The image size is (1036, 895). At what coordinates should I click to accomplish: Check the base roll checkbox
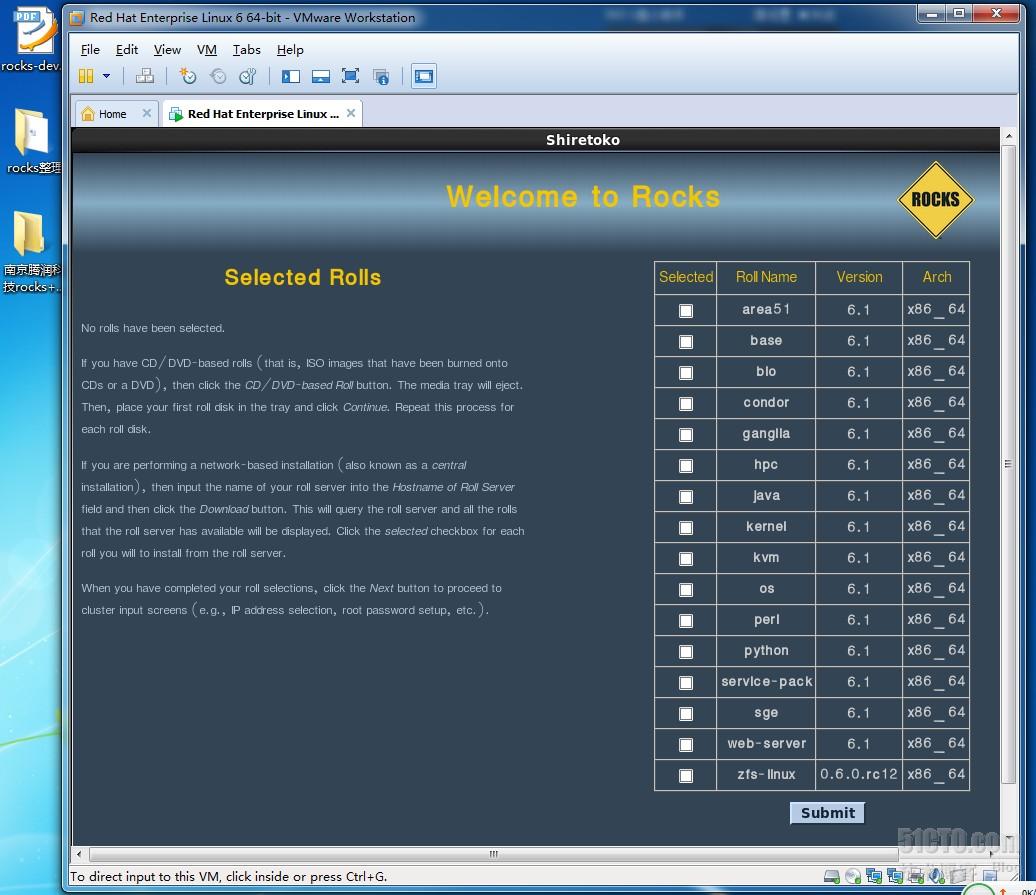(x=686, y=341)
